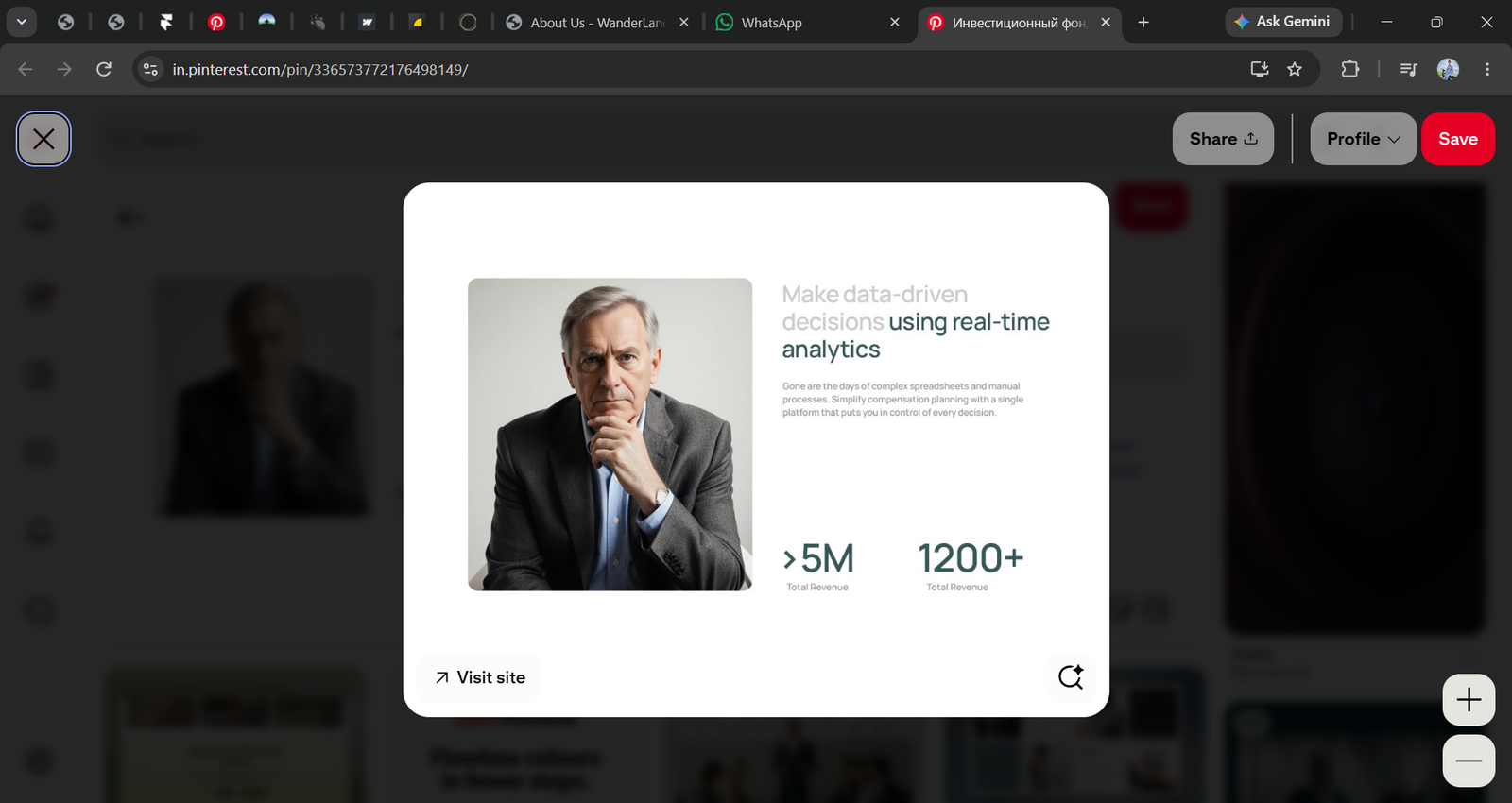Open the media controls icon
The height and width of the screenshot is (803, 1512).
click(x=1408, y=69)
